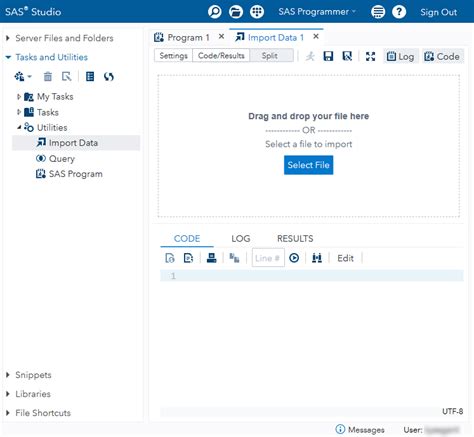This screenshot has height=437, width=474.
Task: Open the SAS Programmer dropdown
Action: pos(317,12)
